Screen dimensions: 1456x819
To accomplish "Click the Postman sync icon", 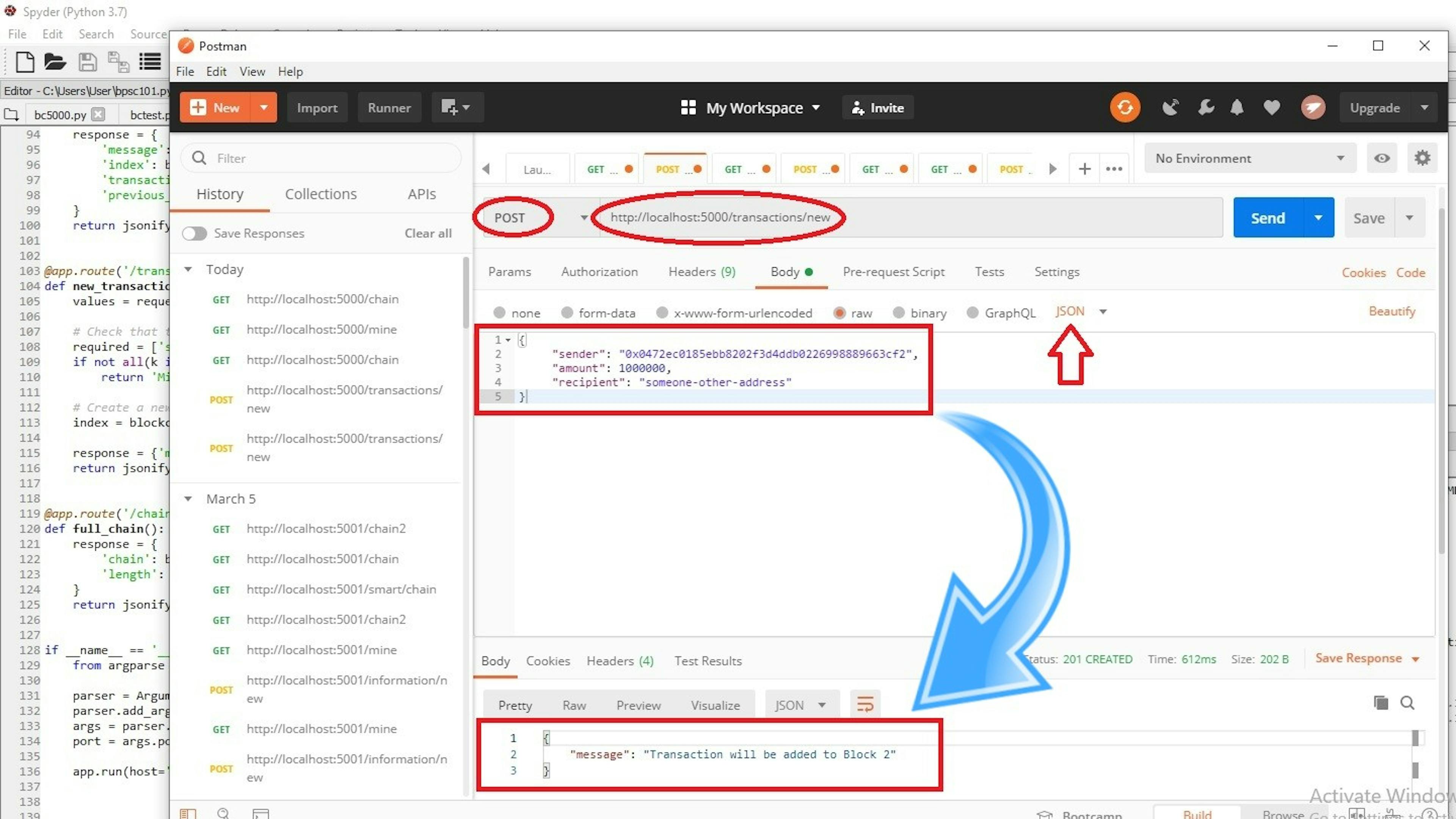I will pyautogui.click(x=1125, y=107).
